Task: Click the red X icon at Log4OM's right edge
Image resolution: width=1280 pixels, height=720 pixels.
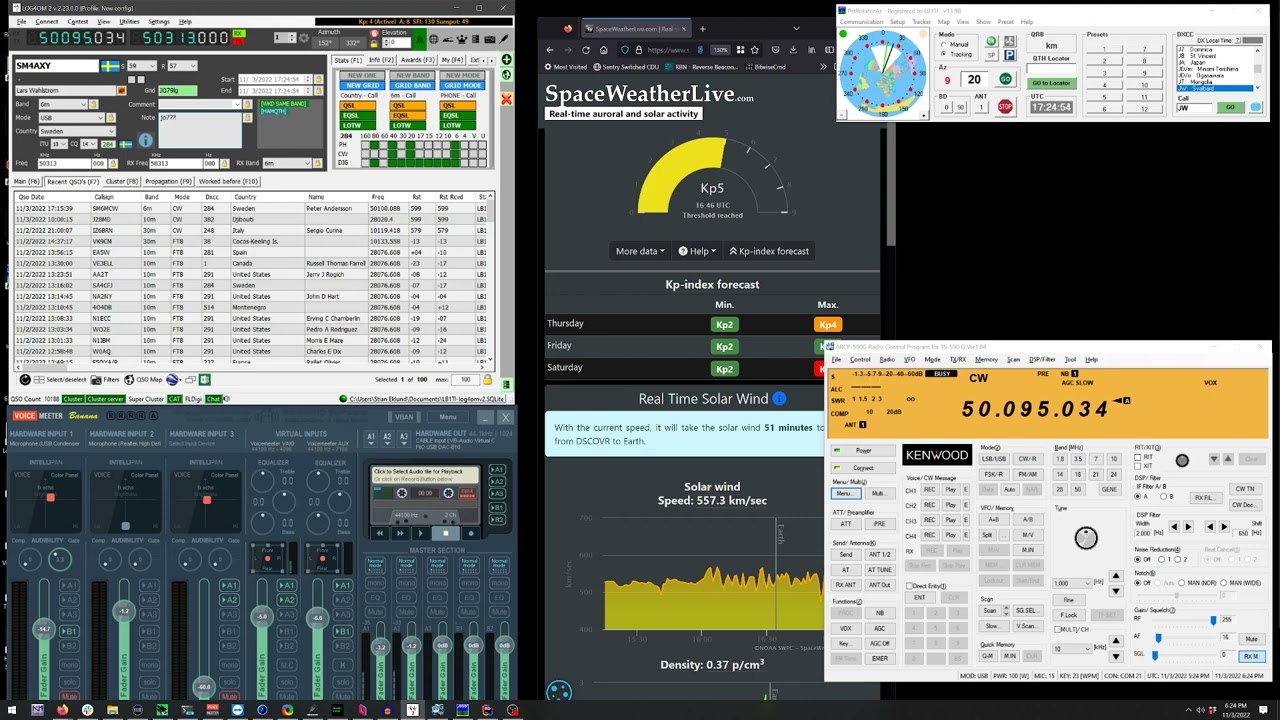Action: pyautogui.click(x=506, y=99)
